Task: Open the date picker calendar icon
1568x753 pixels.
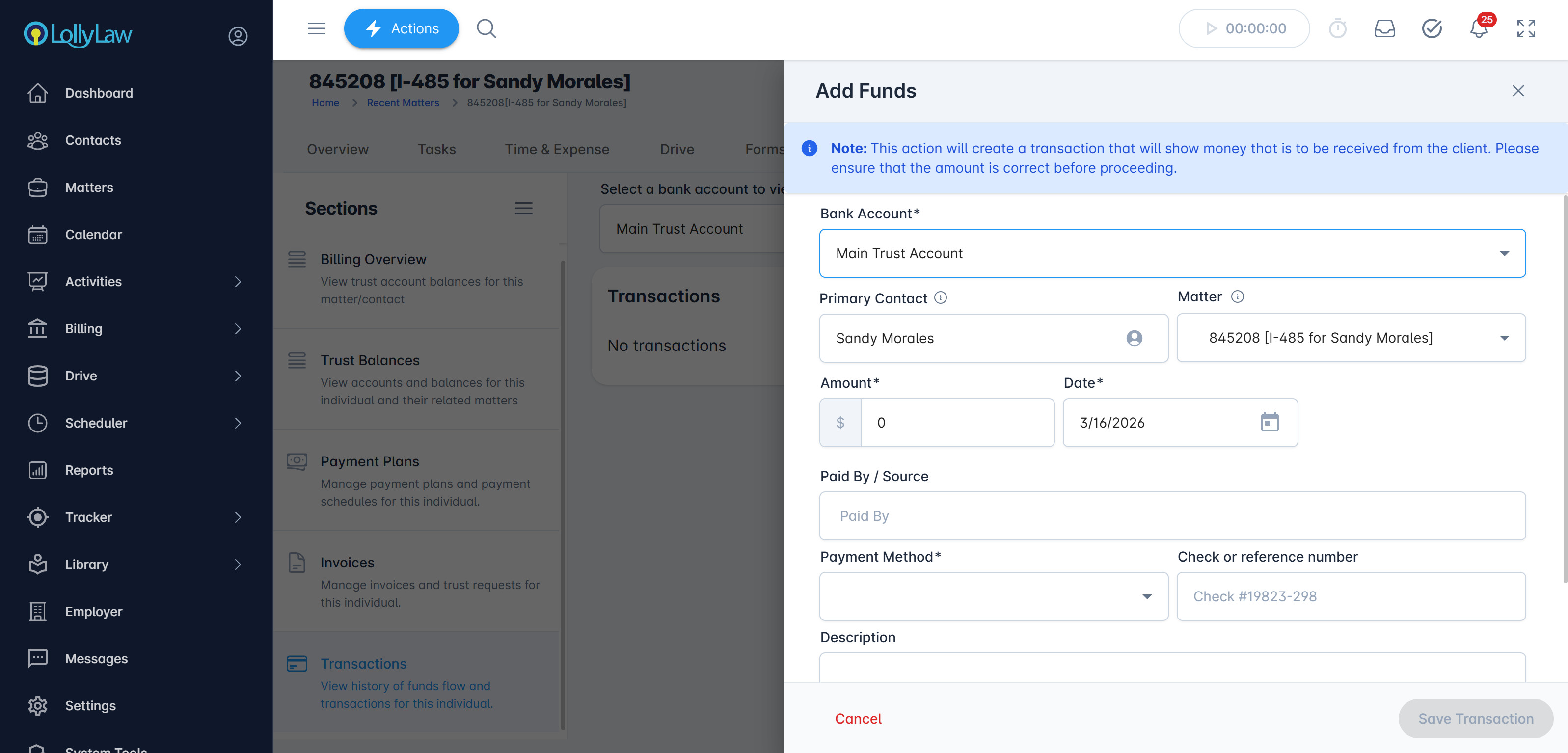Action: [1269, 423]
